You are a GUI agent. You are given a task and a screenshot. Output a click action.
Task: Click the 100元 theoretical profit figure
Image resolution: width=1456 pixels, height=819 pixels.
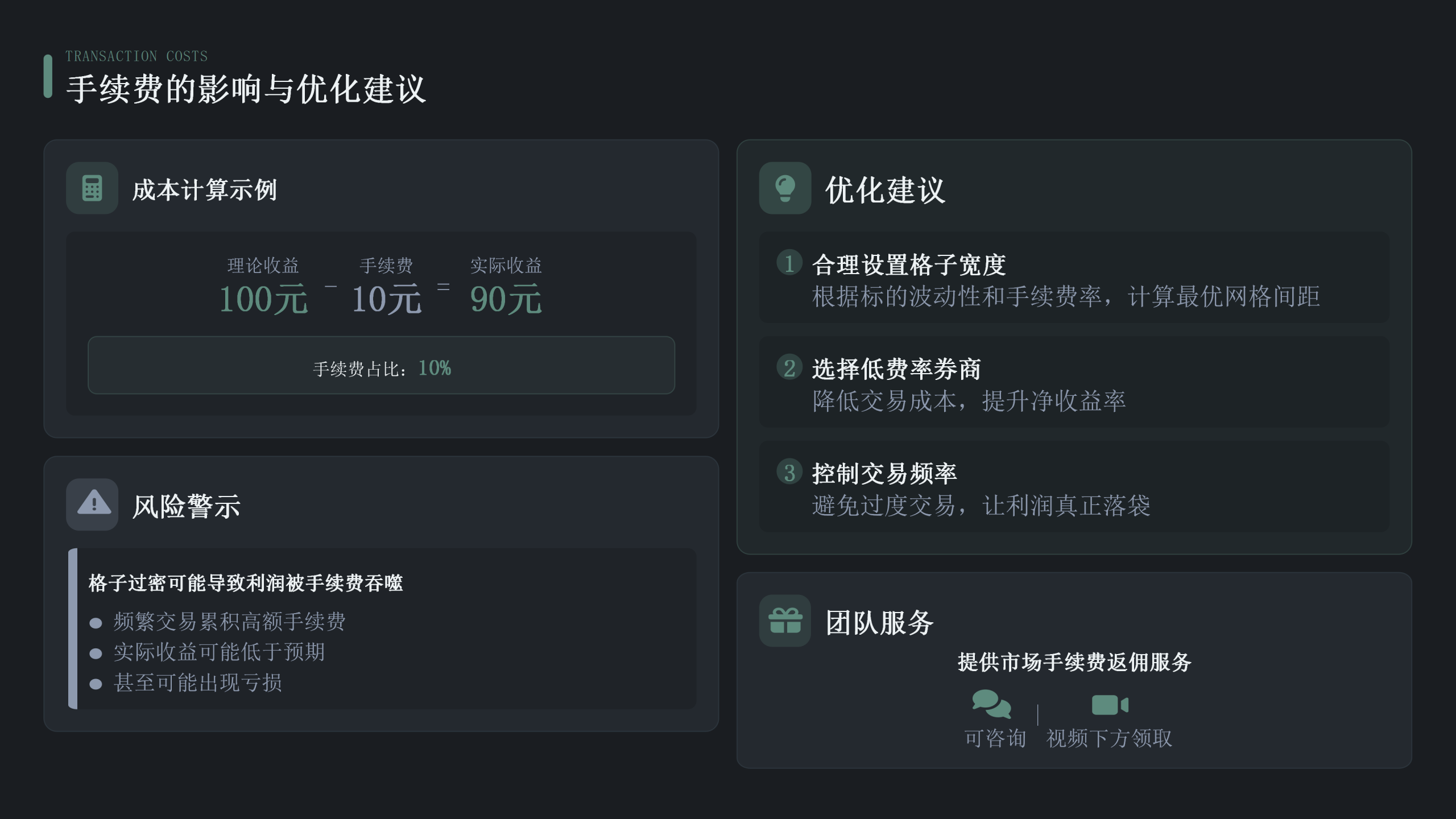263,299
